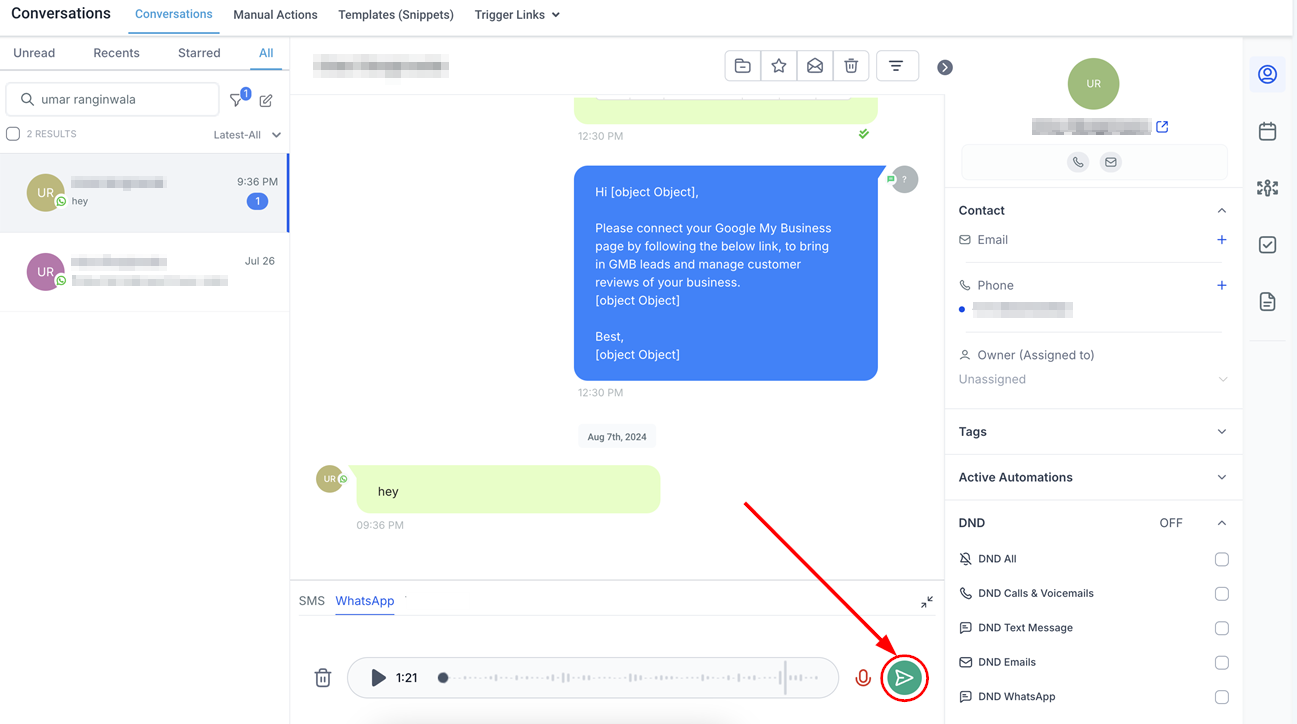Enable DND Calls & Voicemails checkbox
The height and width of the screenshot is (724, 1297).
point(1221,594)
